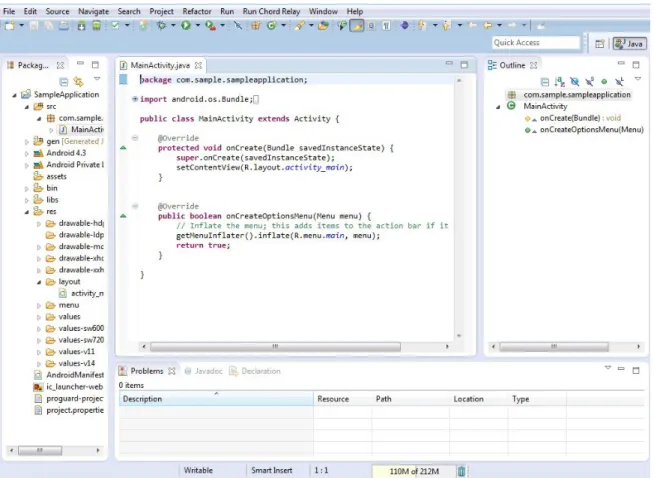Image resolution: width=654 pixels, height=478 pixels.
Task: Click the Run External Tools icon
Action: tap(210, 26)
